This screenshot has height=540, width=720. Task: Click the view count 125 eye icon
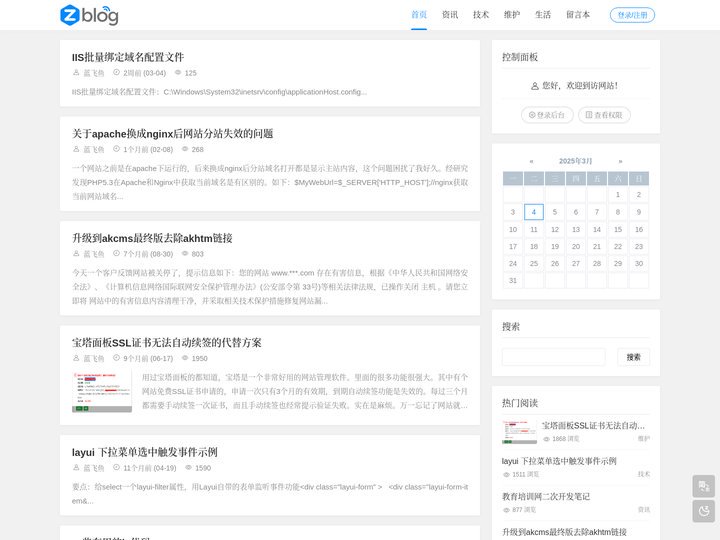point(178,73)
